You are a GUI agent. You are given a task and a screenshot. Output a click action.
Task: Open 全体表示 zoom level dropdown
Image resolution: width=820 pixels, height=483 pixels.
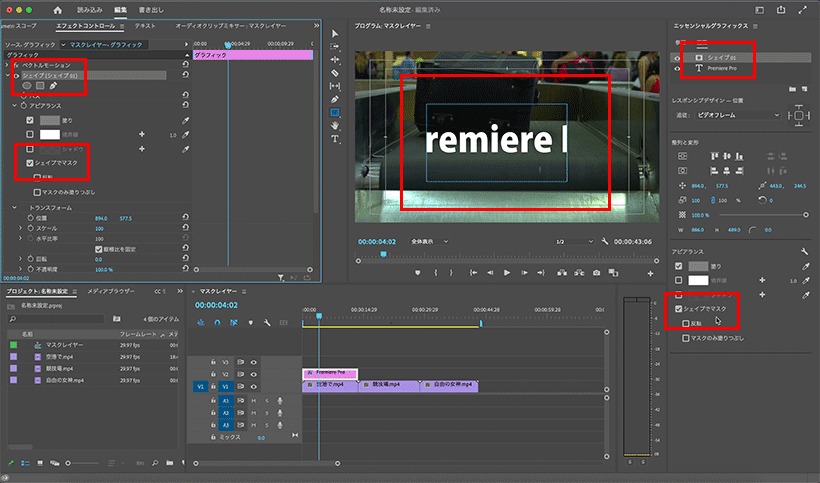(429, 242)
